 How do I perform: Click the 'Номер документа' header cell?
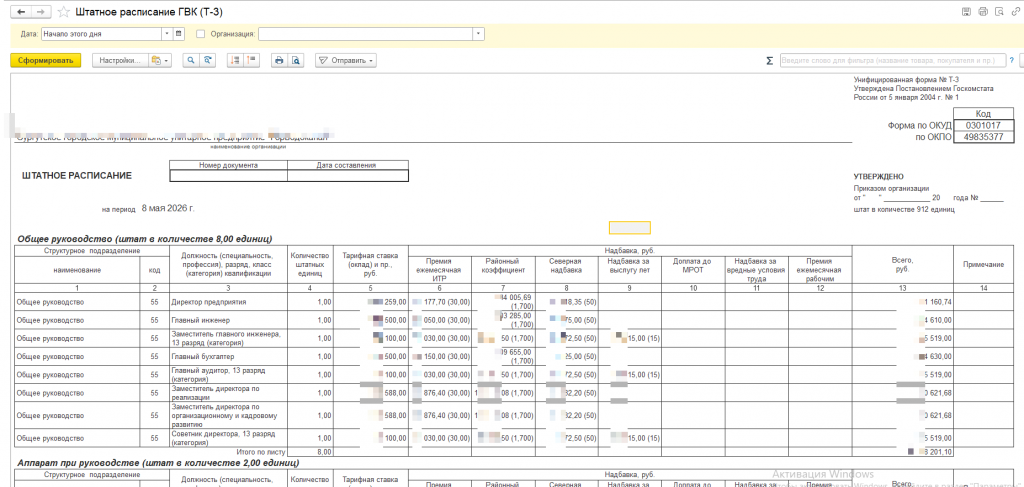point(229,165)
